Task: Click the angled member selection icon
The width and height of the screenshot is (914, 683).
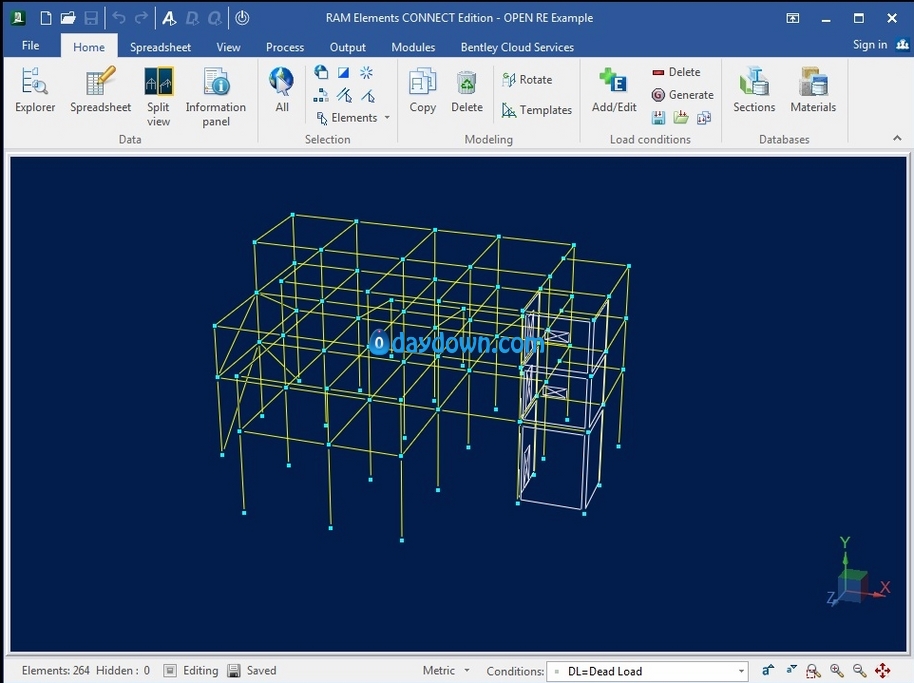Action: point(367,95)
